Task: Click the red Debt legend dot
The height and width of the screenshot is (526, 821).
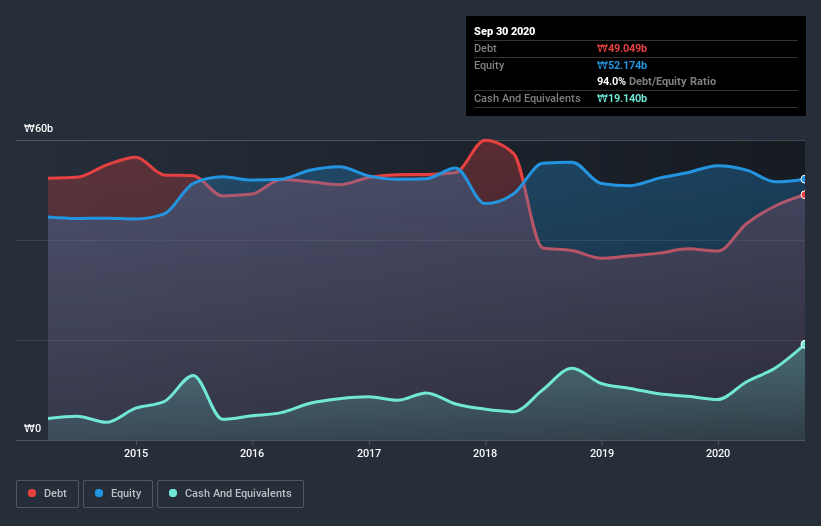Action: [x=32, y=493]
